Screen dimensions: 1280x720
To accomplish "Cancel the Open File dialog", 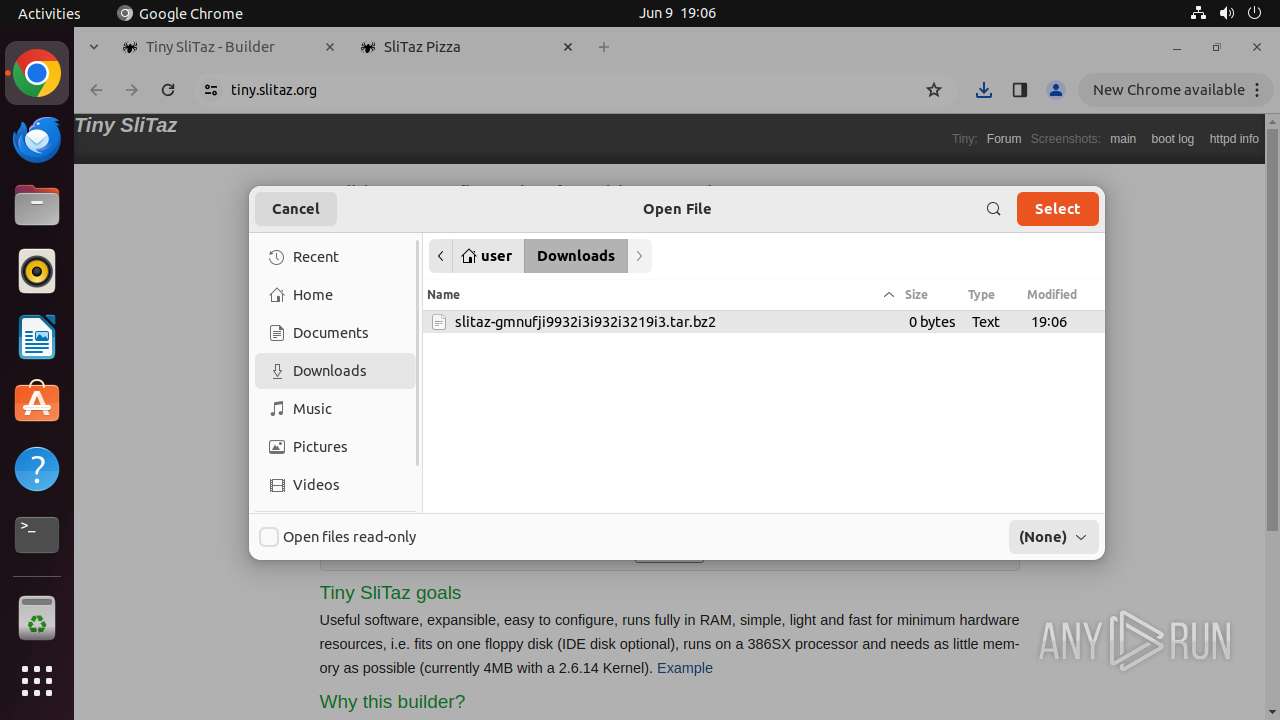I will (296, 209).
